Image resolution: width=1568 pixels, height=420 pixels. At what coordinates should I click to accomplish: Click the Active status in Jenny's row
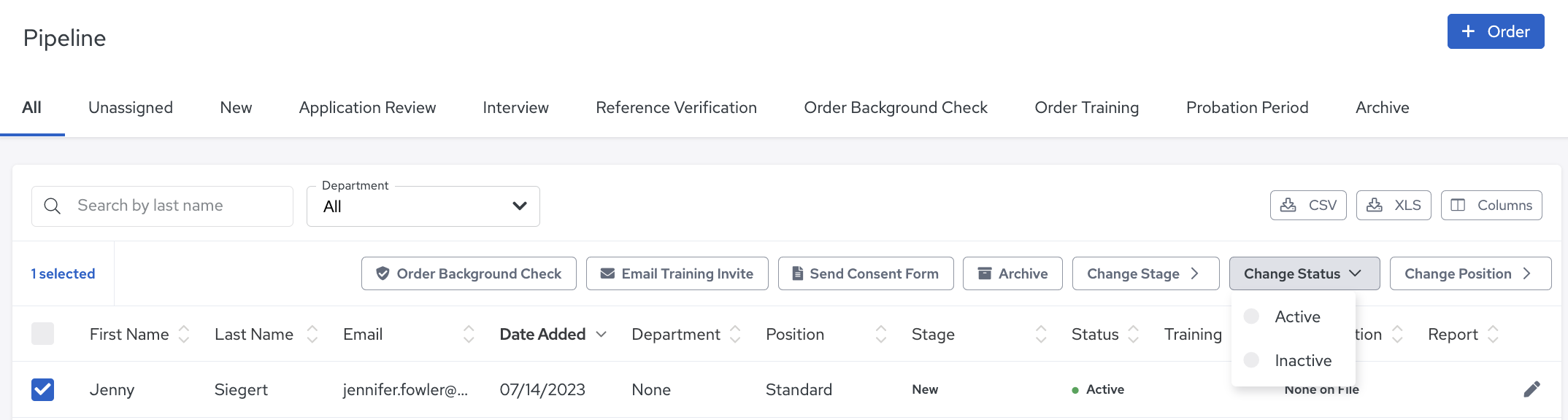pos(1098,389)
